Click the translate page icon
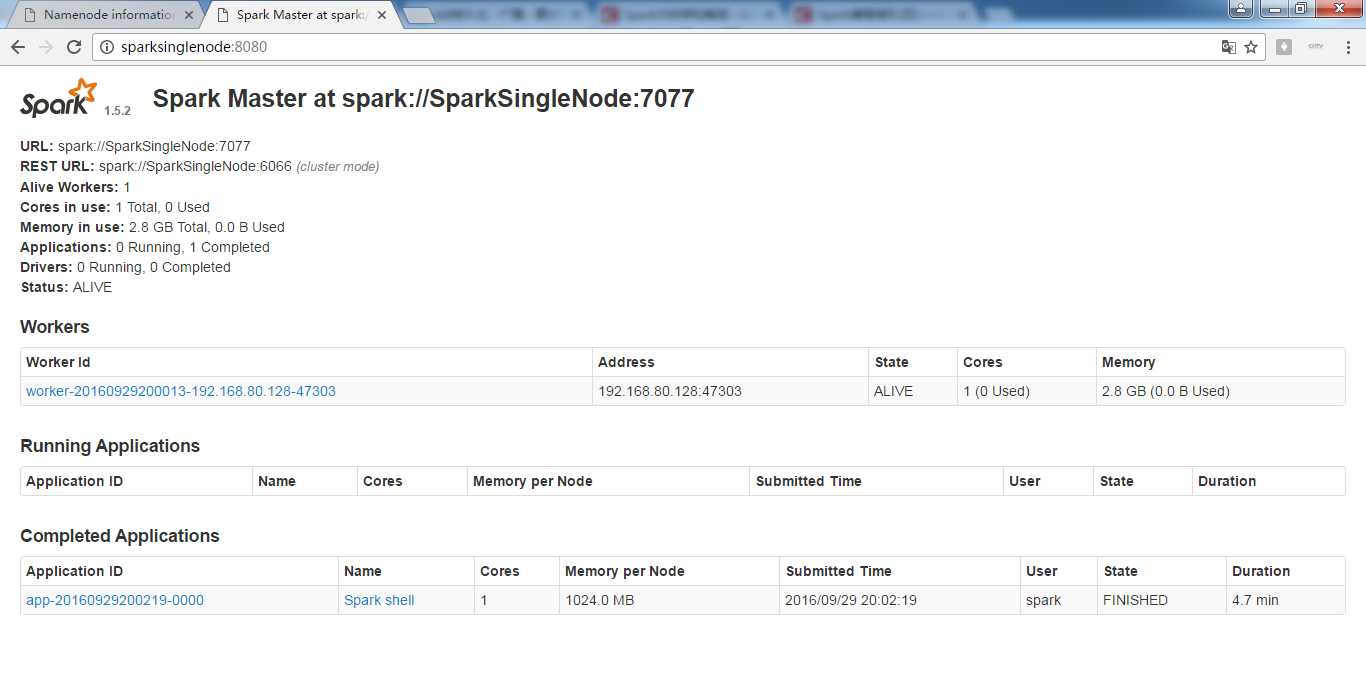Screen dimensions: 1366x674 pyautogui.click(x=1229, y=47)
